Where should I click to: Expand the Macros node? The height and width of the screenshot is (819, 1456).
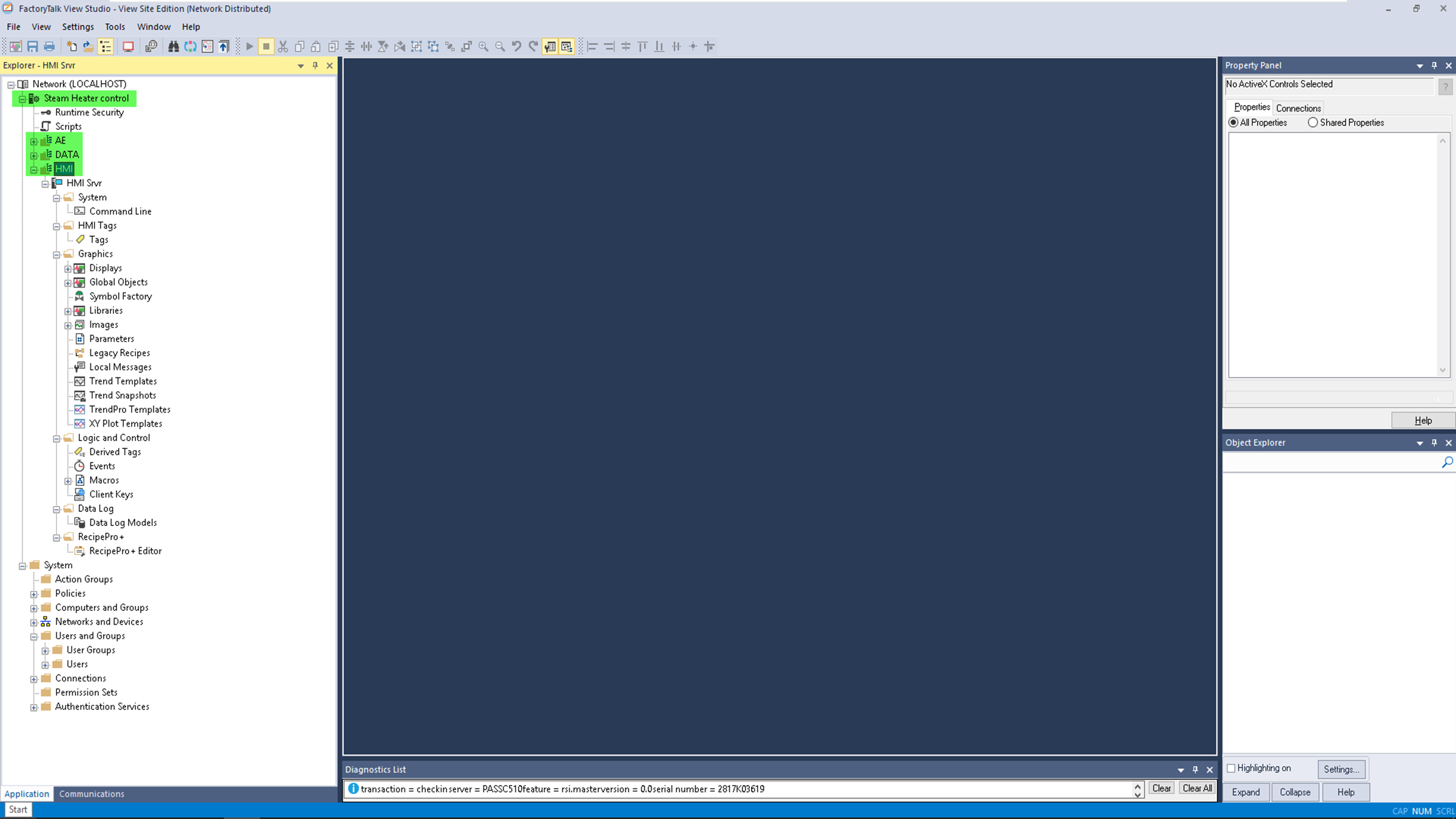[x=68, y=480]
